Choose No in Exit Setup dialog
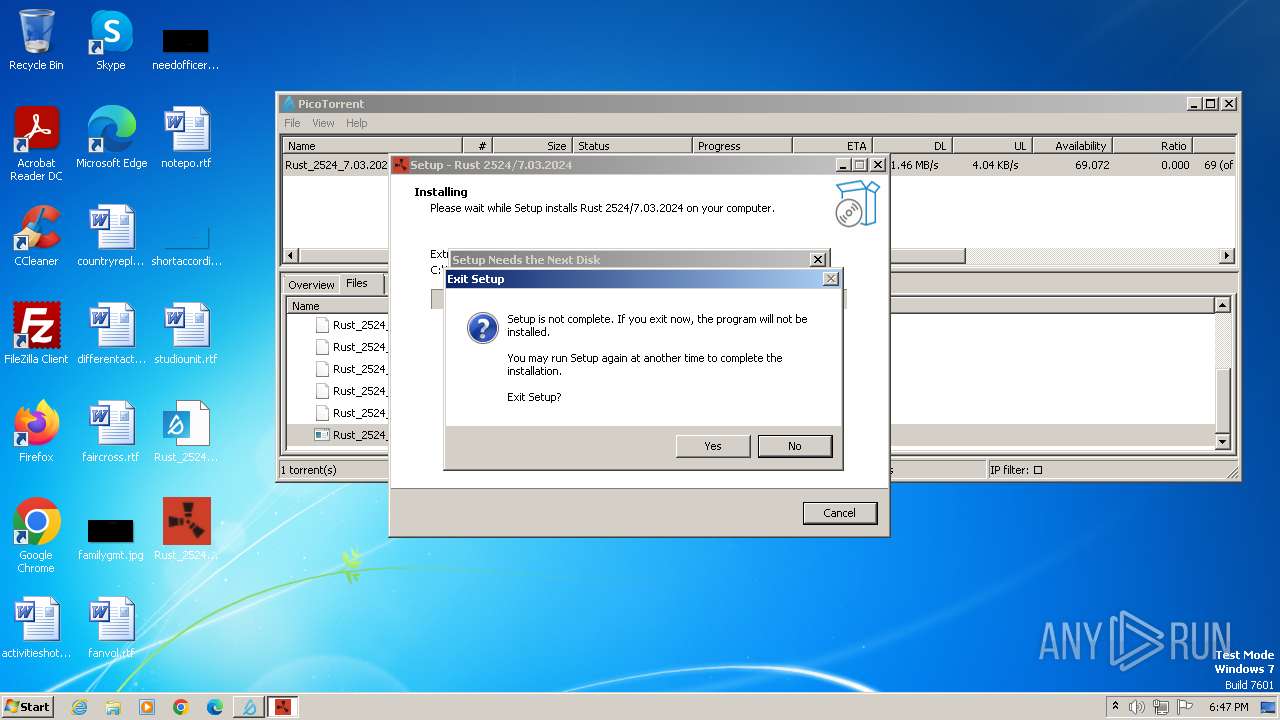 pyautogui.click(x=794, y=446)
